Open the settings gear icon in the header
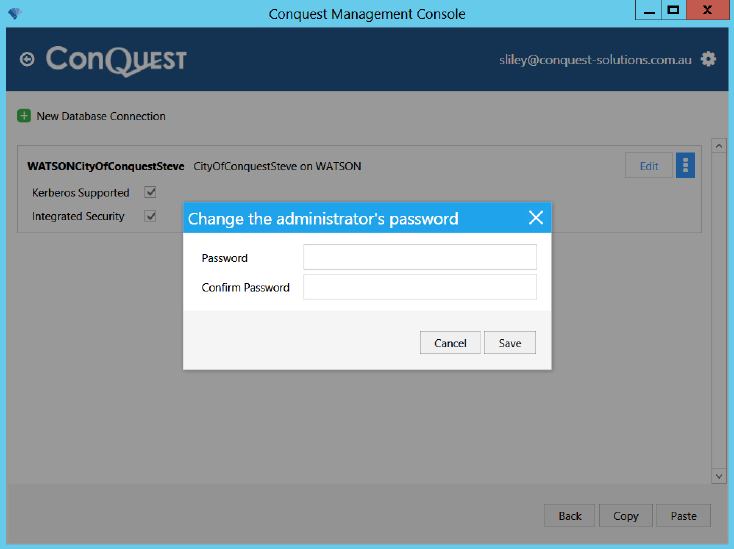 click(708, 59)
